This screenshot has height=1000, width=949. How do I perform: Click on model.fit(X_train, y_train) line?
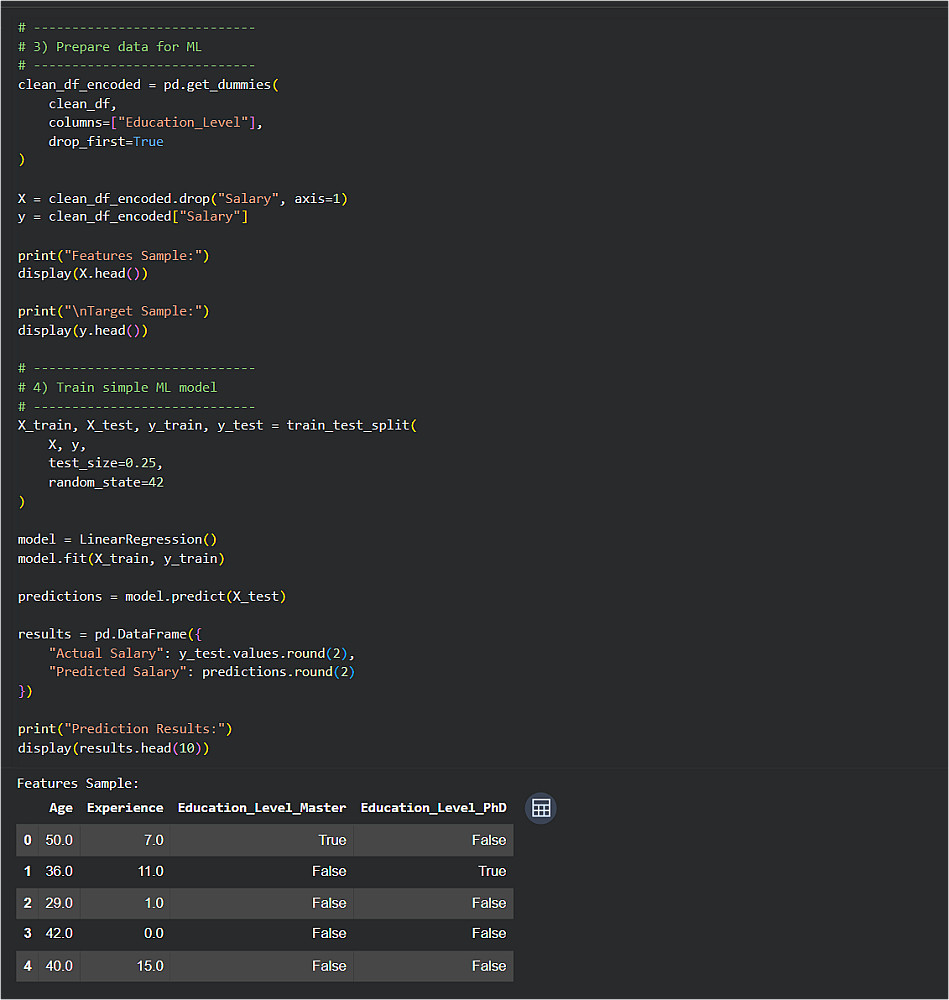[x=121, y=559]
